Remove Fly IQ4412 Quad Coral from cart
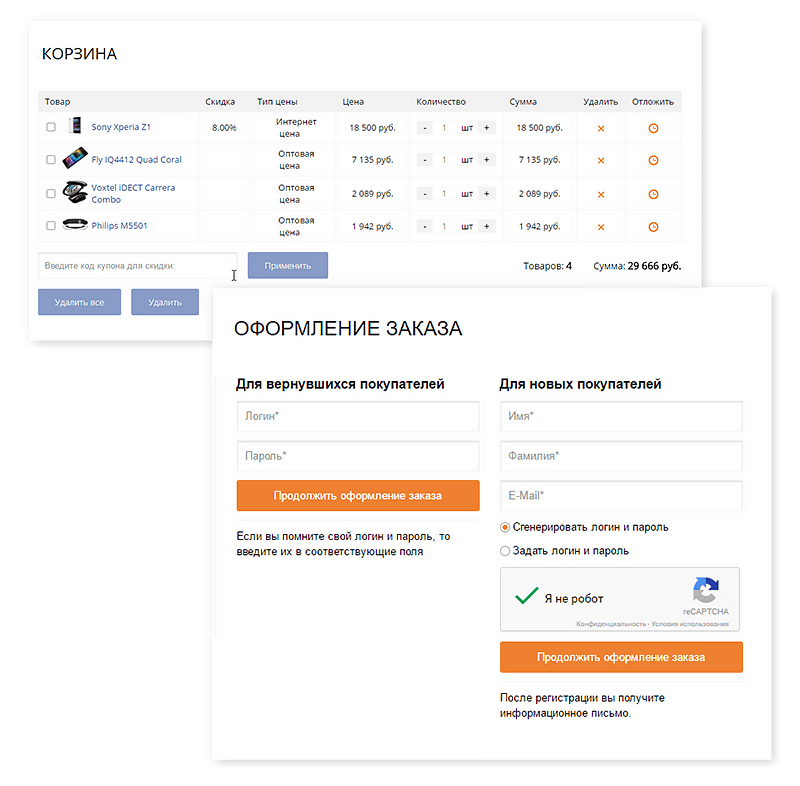Viewport: 800px width, 786px height. (x=601, y=160)
